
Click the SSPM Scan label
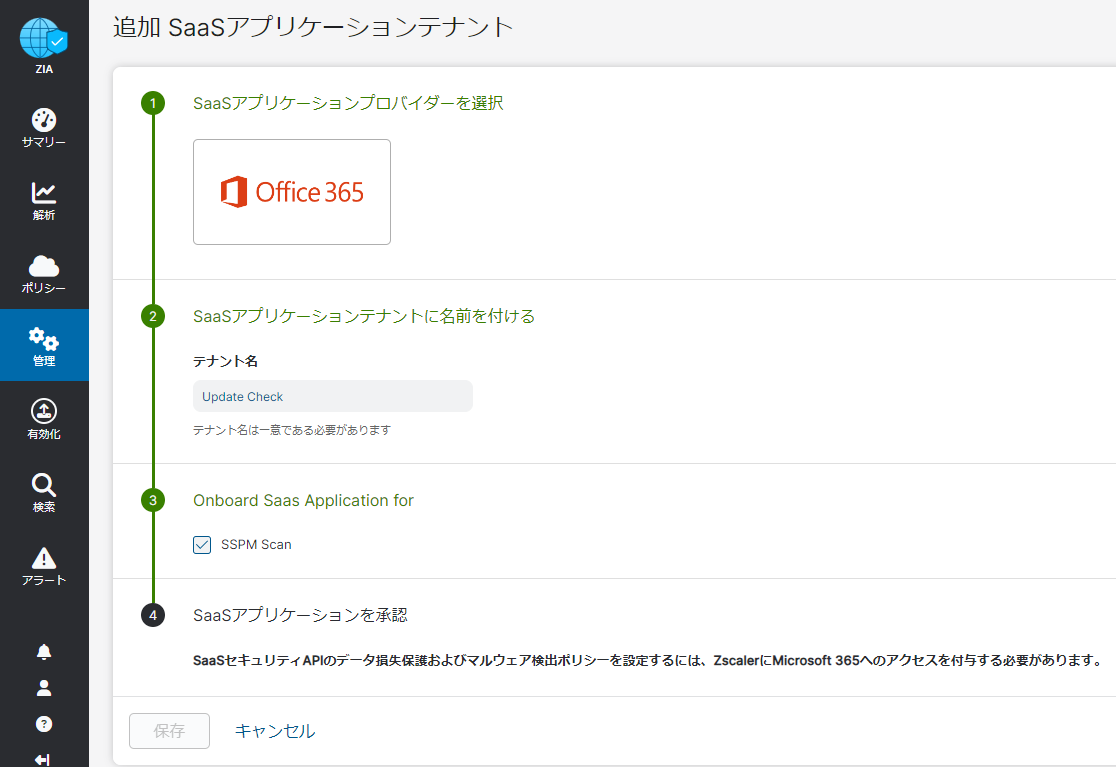point(256,544)
